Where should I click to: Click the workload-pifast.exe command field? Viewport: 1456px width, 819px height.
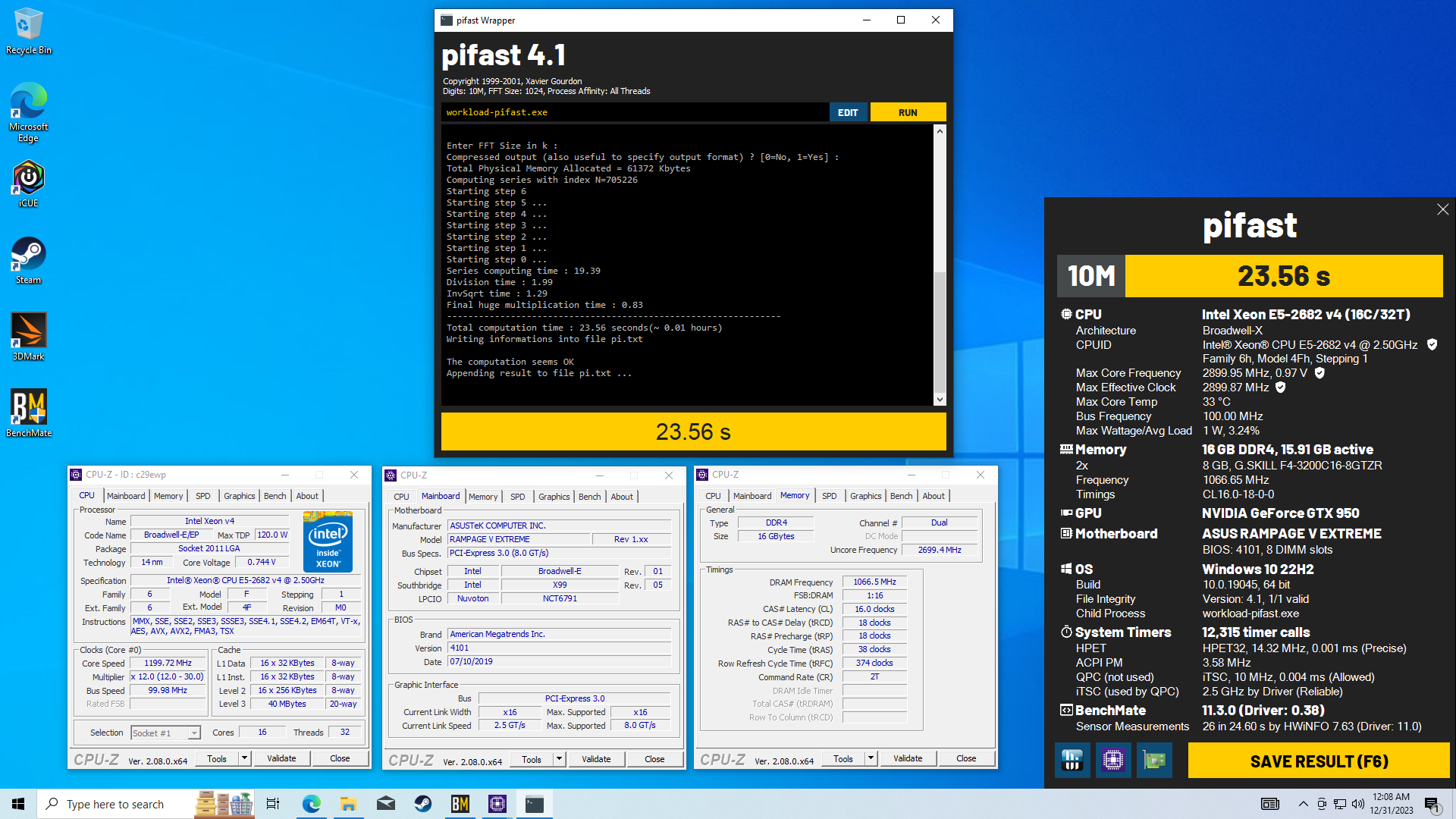point(635,112)
